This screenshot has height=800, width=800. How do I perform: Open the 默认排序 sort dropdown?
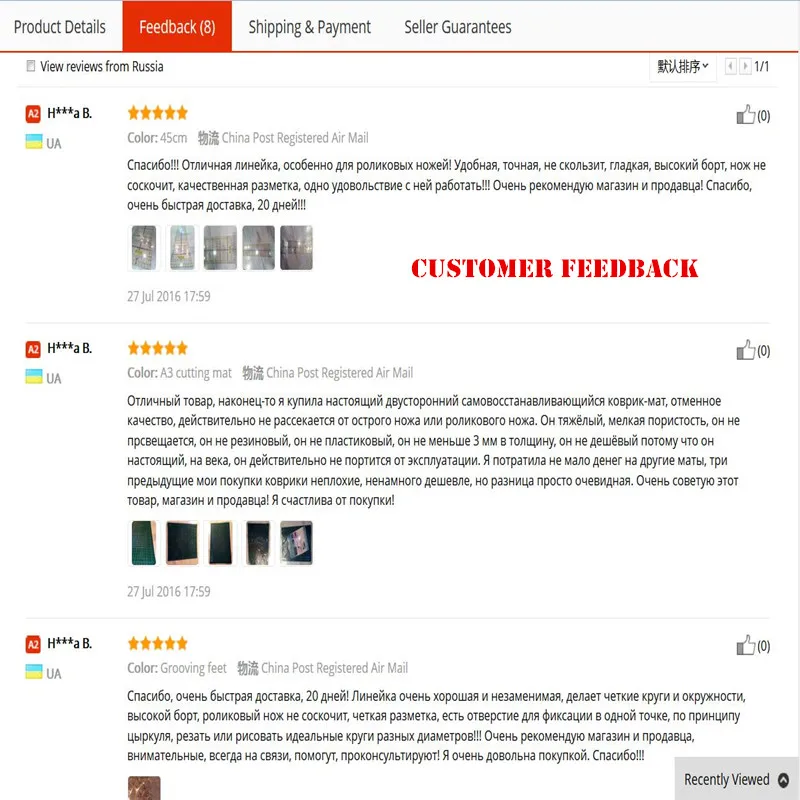[x=682, y=66]
